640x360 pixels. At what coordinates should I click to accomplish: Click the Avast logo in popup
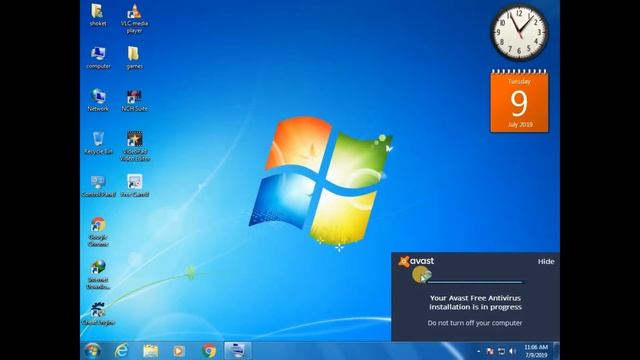[416, 261]
